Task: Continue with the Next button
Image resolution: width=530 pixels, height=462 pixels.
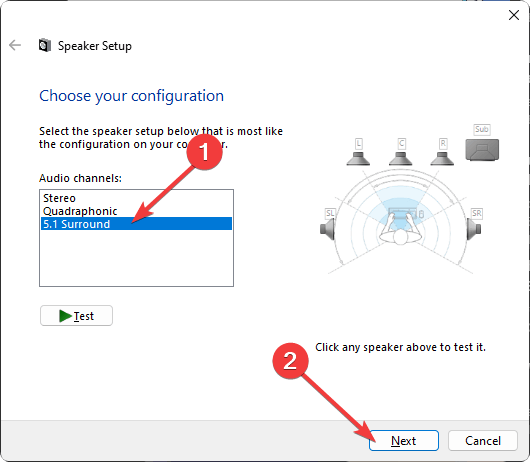Action: pos(404,440)
